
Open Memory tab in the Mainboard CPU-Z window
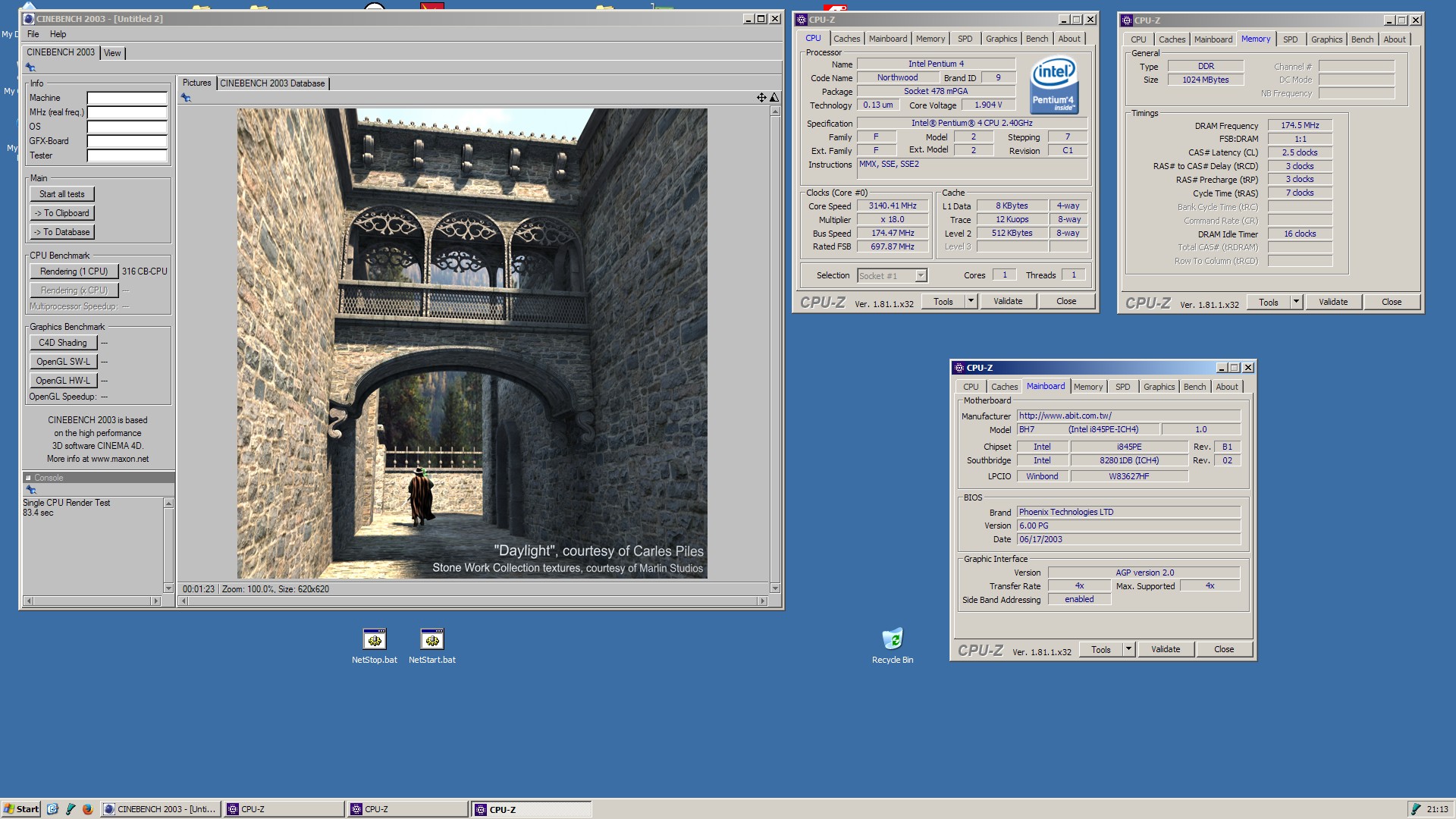click(x=1088, y=387)
